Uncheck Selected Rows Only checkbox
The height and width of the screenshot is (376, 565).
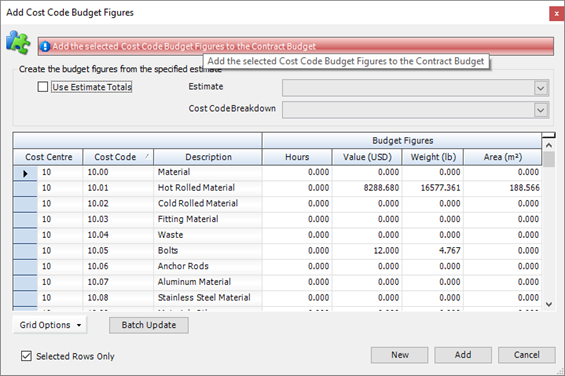click(x=26, y=356)
